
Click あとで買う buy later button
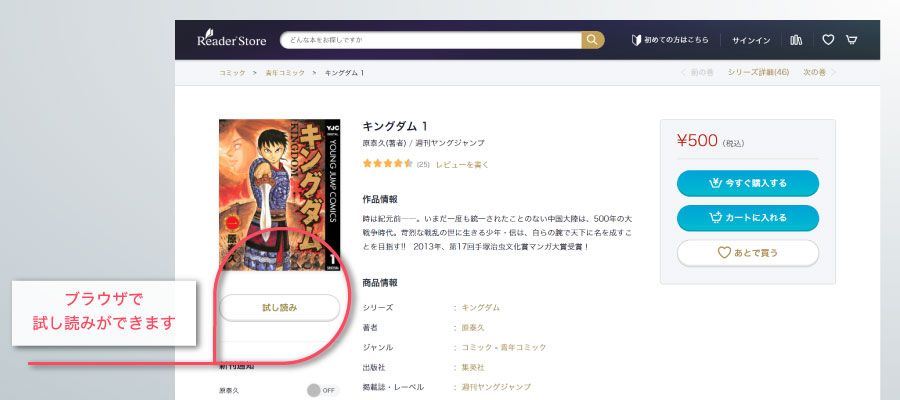(748, 253)
